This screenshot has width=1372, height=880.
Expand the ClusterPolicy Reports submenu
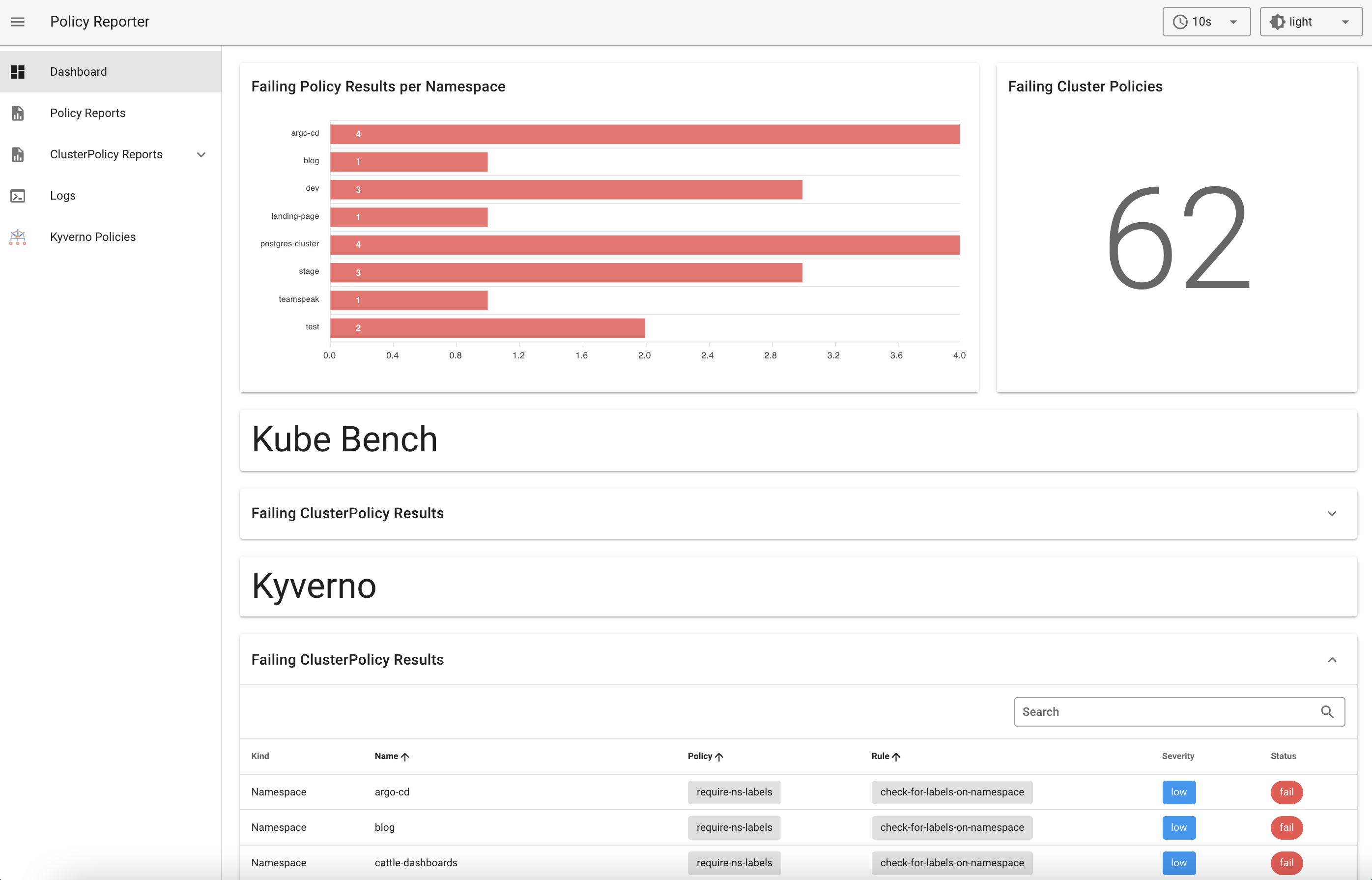tap(201, 154)
